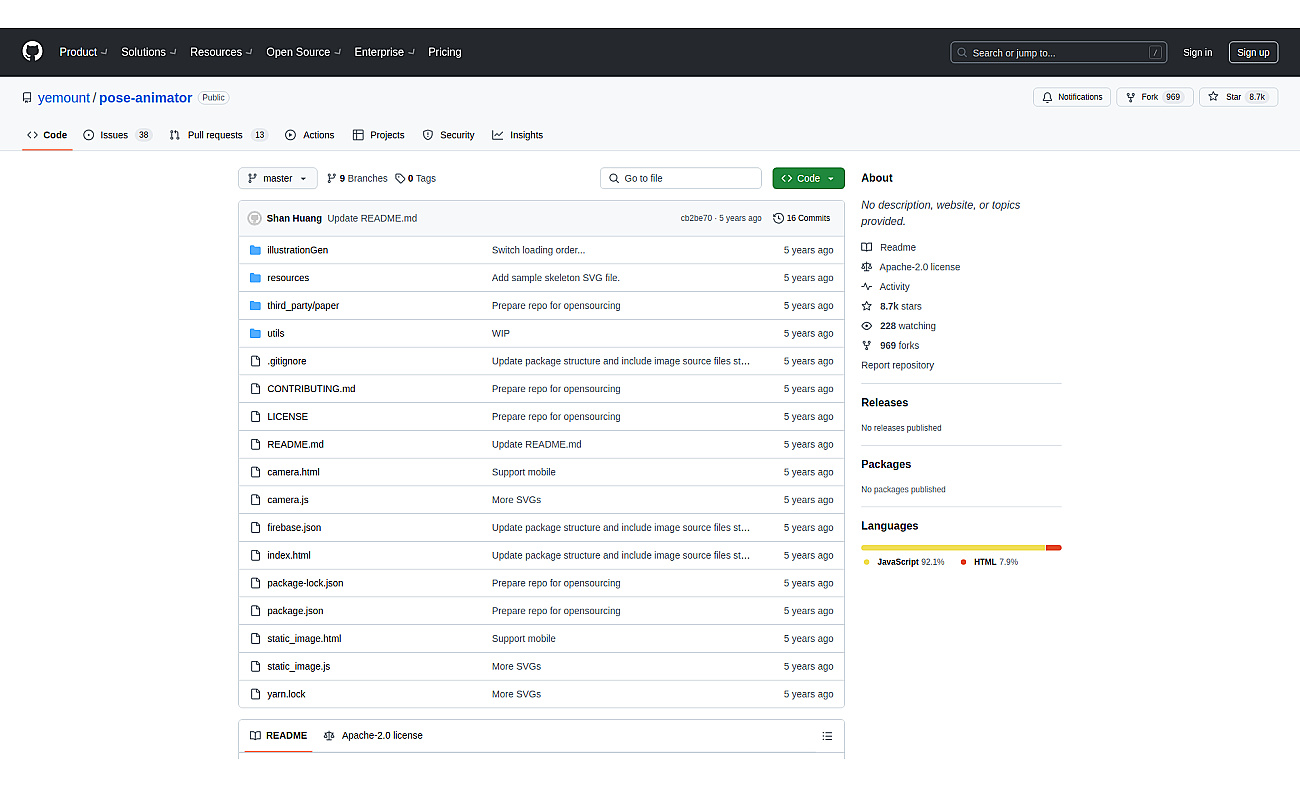
Task: Expand the Resources menu
Action: pos(221,52)
